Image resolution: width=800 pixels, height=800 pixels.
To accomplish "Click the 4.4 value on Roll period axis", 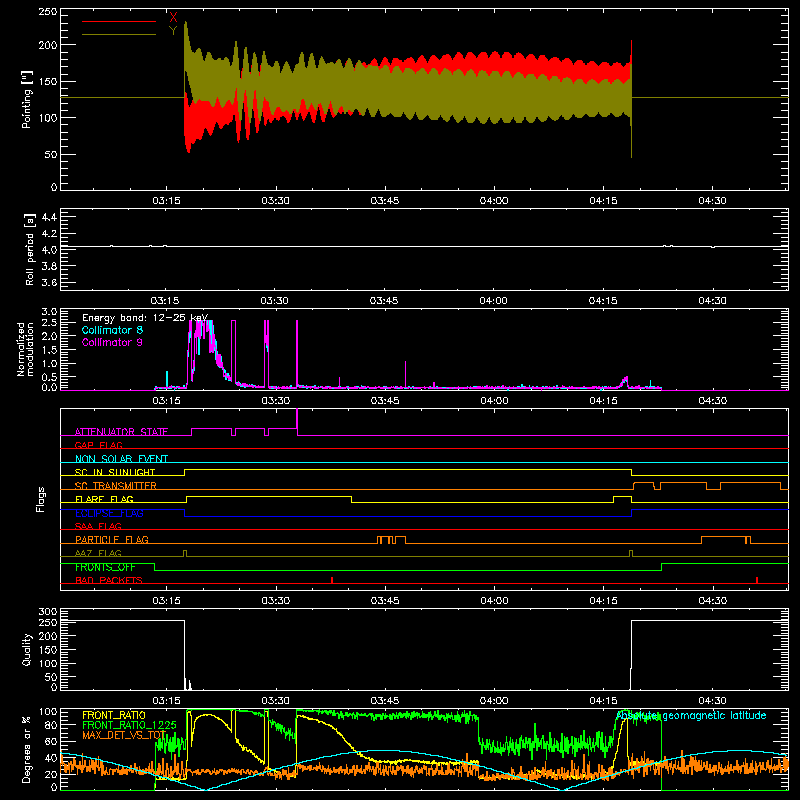I will (x=49, y=217).
